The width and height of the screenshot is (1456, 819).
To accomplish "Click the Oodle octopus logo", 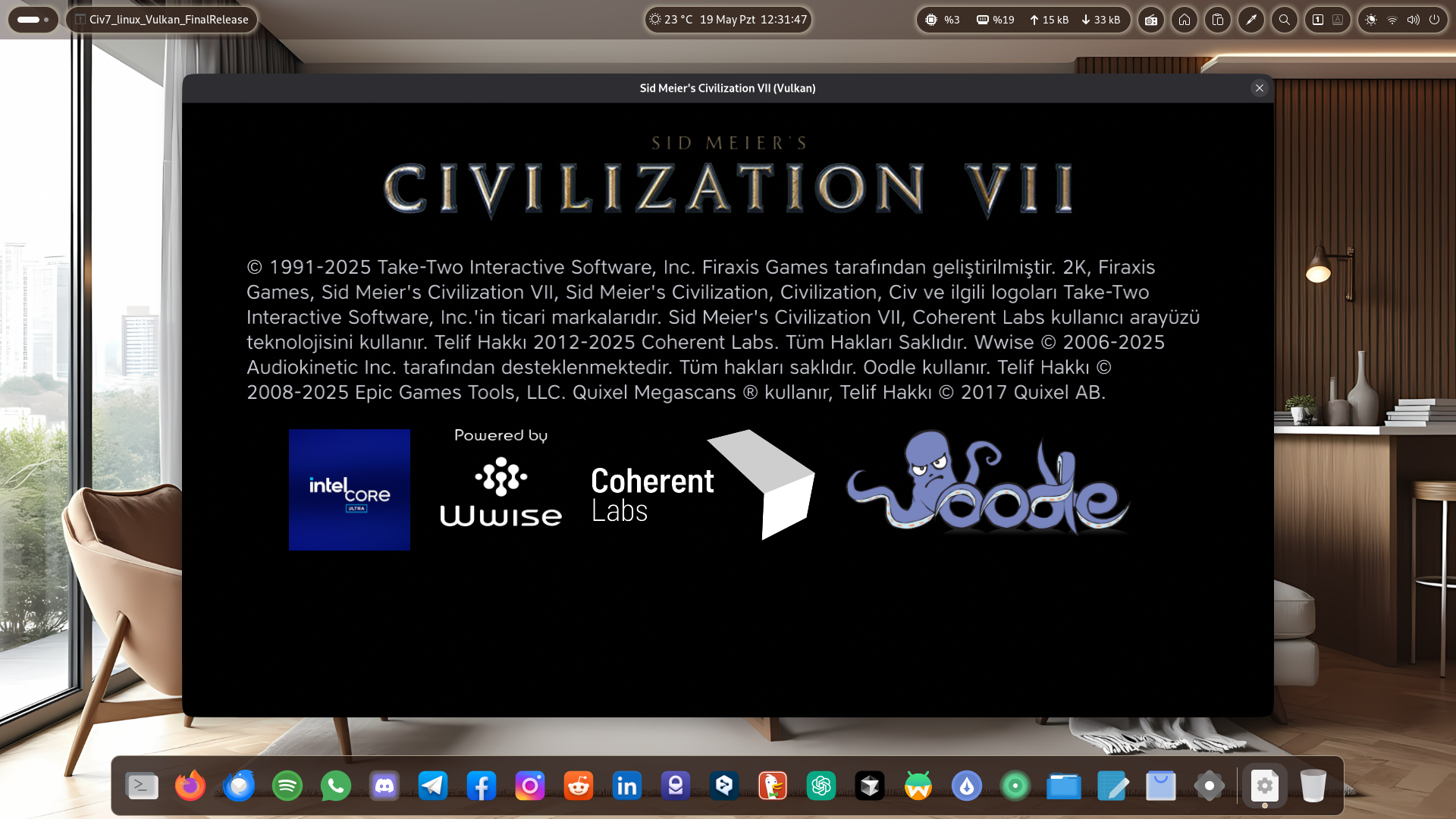I will pos(988,482).
